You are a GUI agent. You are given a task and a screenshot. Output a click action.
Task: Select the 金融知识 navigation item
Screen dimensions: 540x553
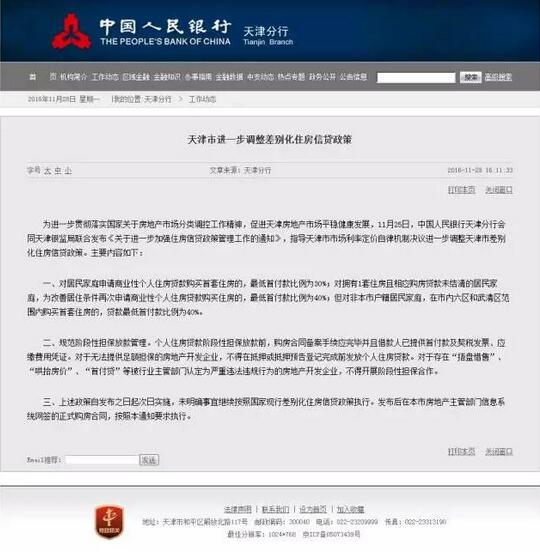(x=167, y=77)
